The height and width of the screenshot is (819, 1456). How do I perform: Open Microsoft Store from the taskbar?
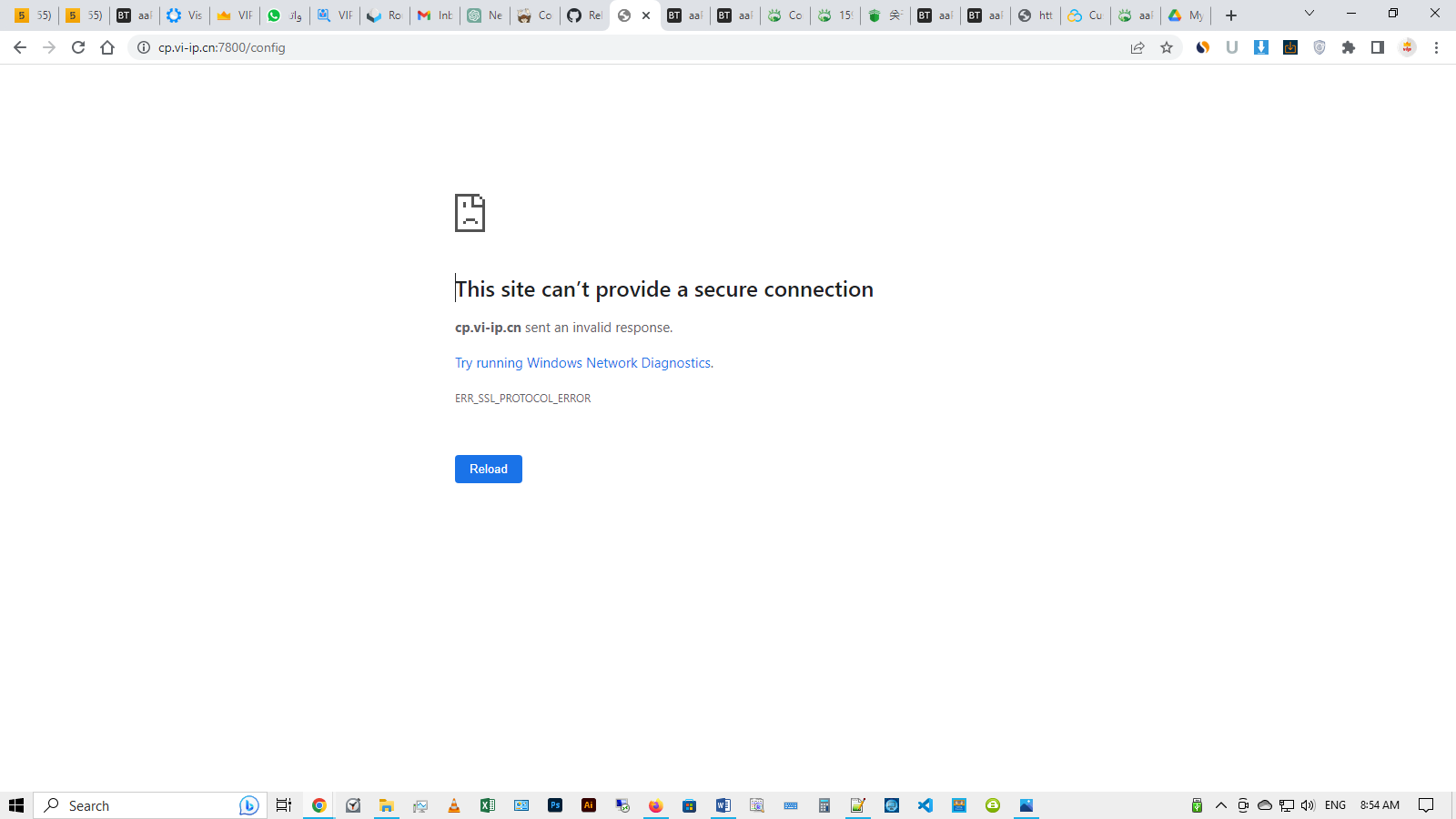690,805
